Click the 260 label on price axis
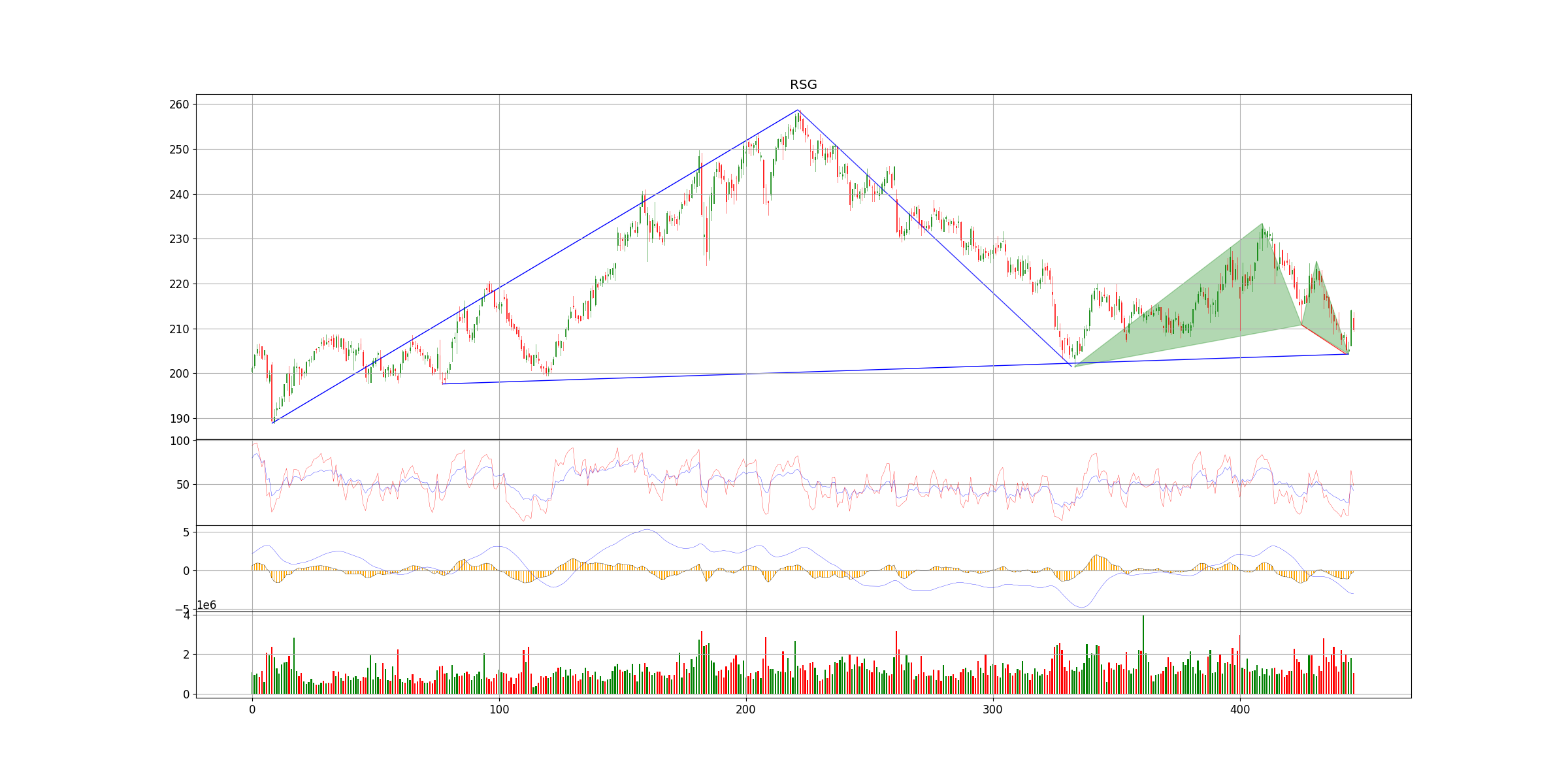The image size is (1568, 784). (x=180, y=105)
